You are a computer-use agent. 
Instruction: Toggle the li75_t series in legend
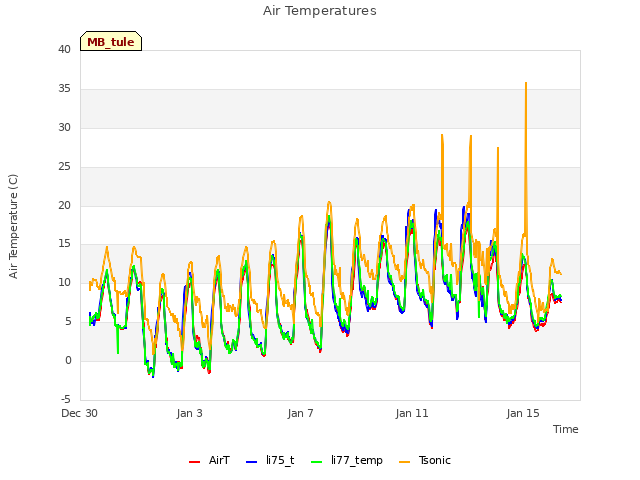coord(270,460)
